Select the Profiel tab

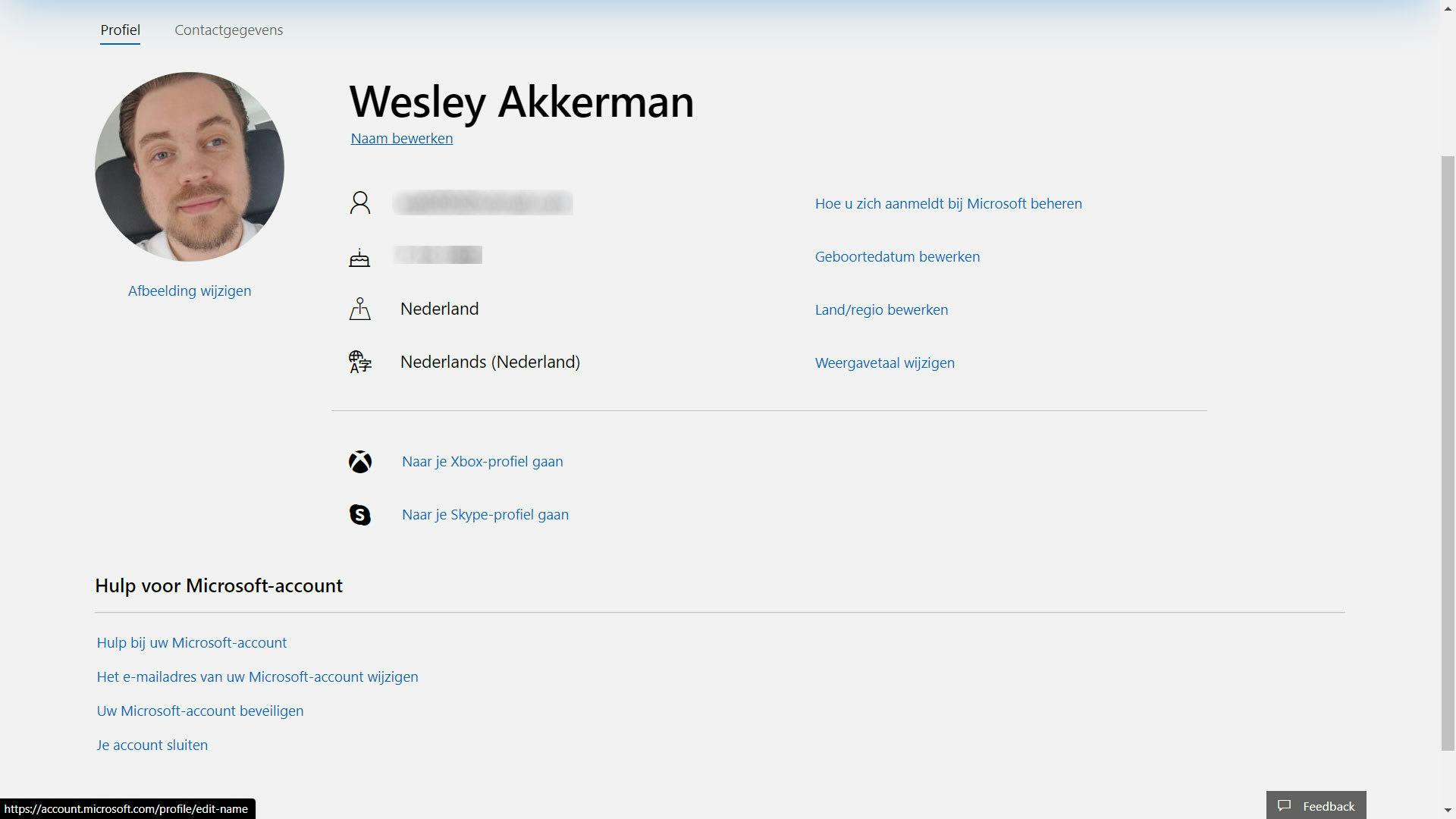120,30
